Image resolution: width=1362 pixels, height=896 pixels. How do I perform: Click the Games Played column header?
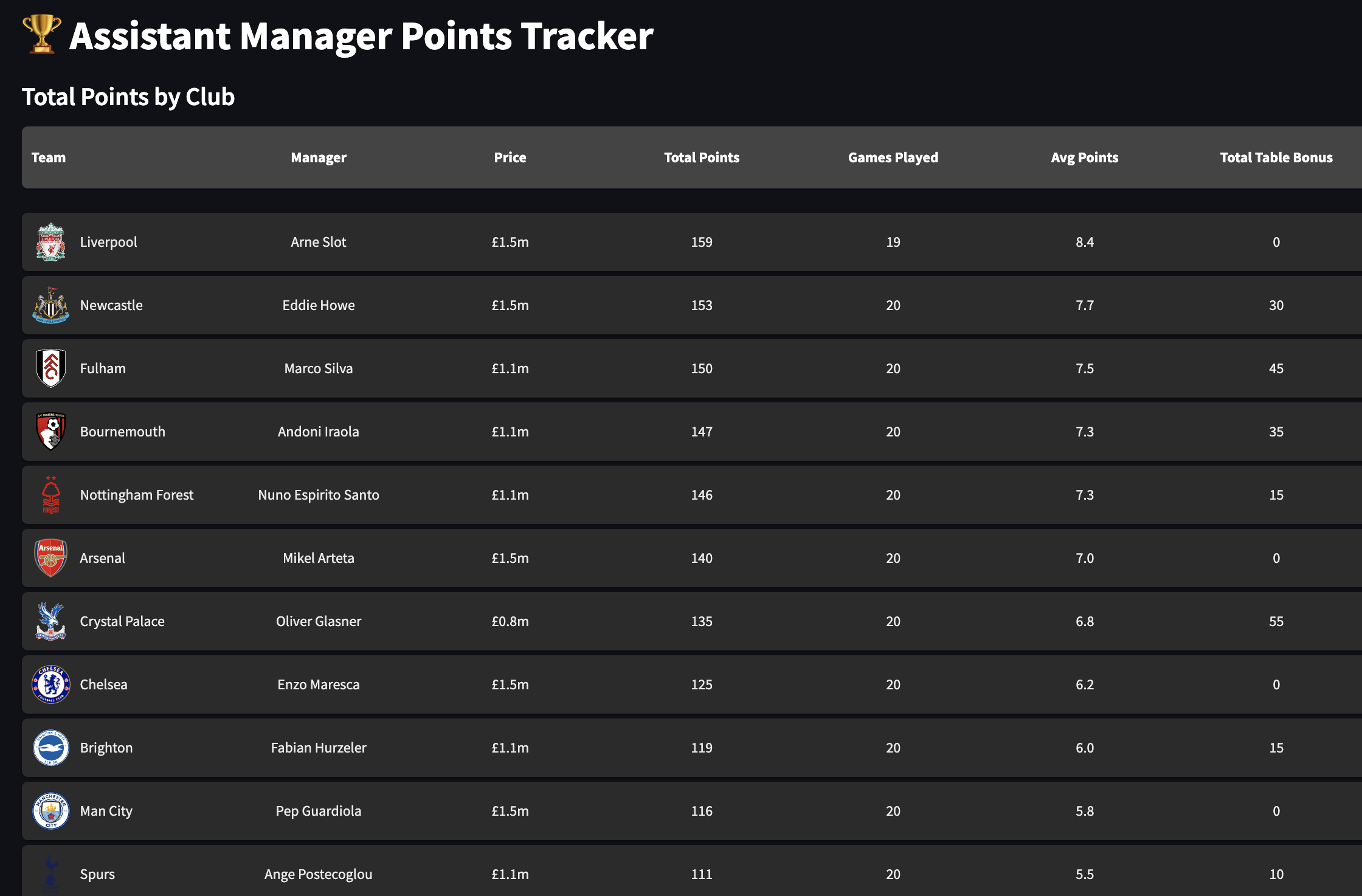click(893, 157)
